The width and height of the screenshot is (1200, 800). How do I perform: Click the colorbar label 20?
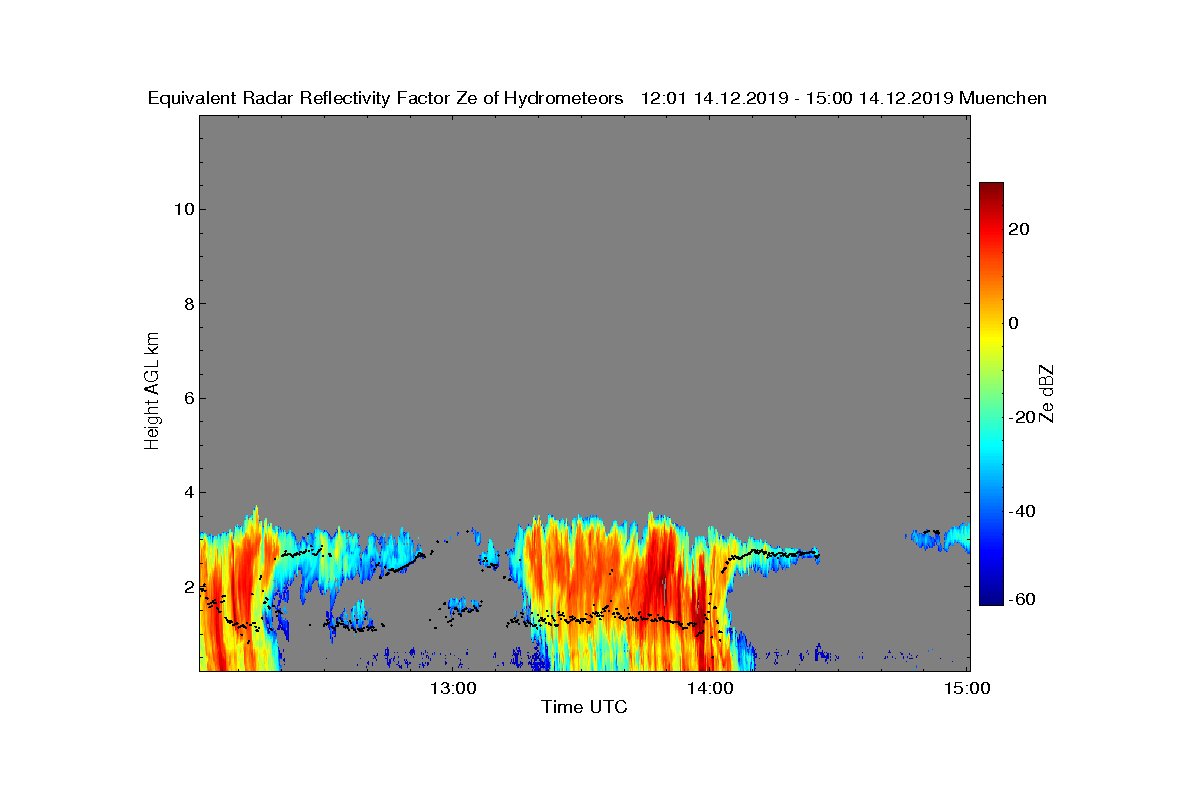pyautogui.click(x=1020, y=229)
